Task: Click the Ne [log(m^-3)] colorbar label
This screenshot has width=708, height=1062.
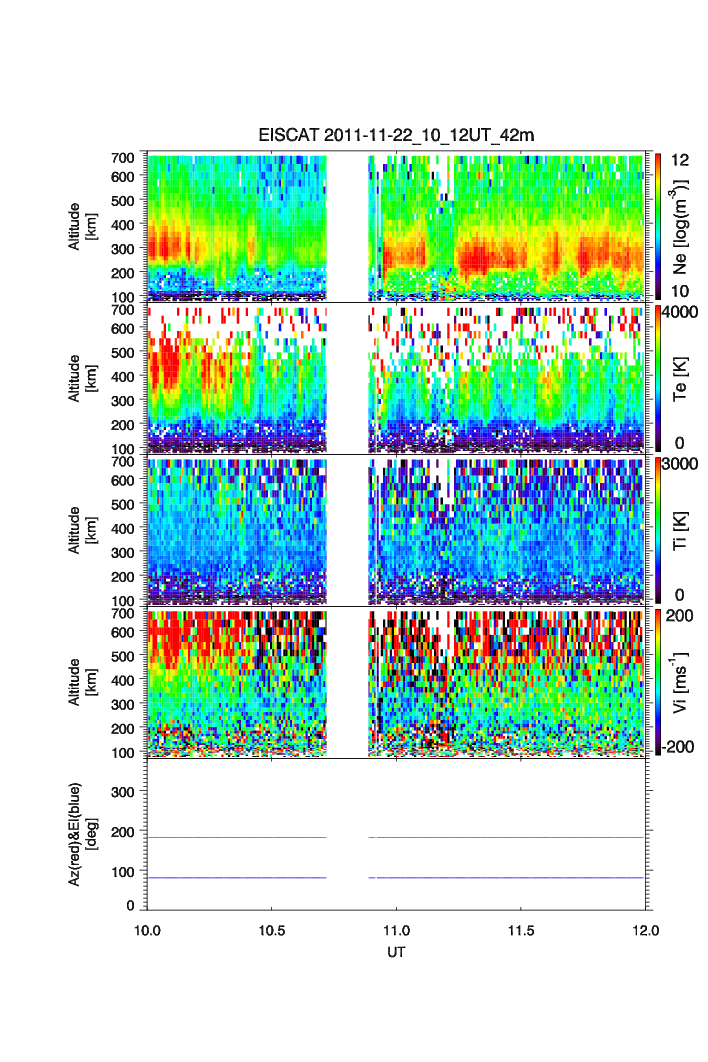Action: [x=684, y=225]
